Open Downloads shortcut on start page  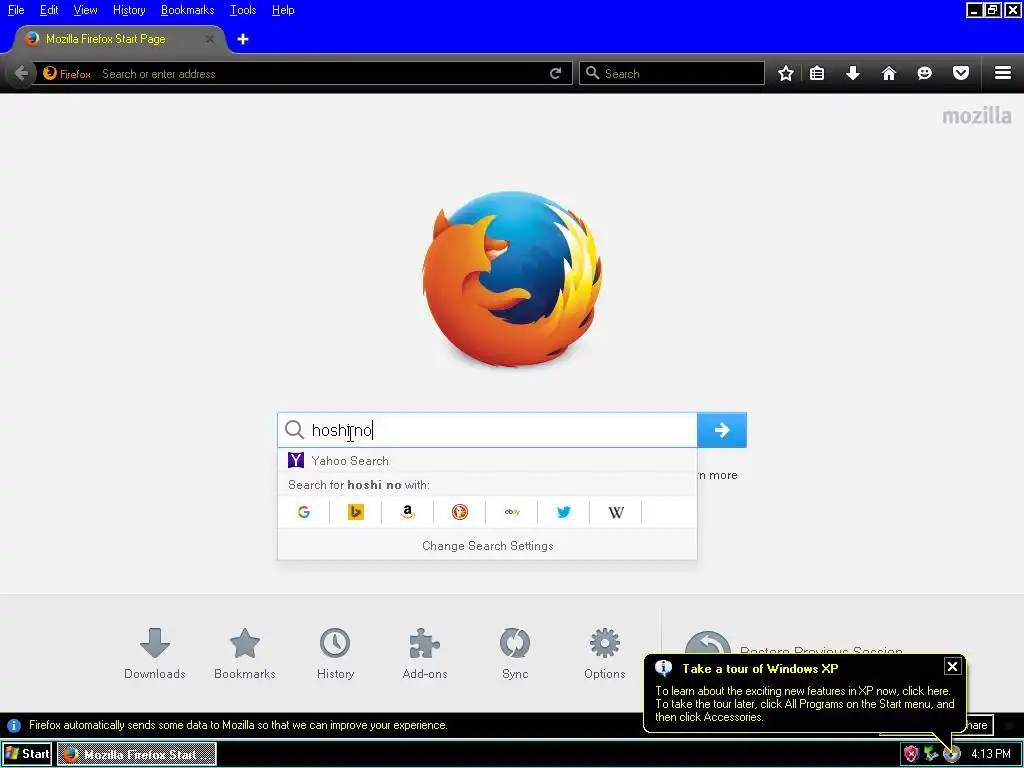pos(155,654)
